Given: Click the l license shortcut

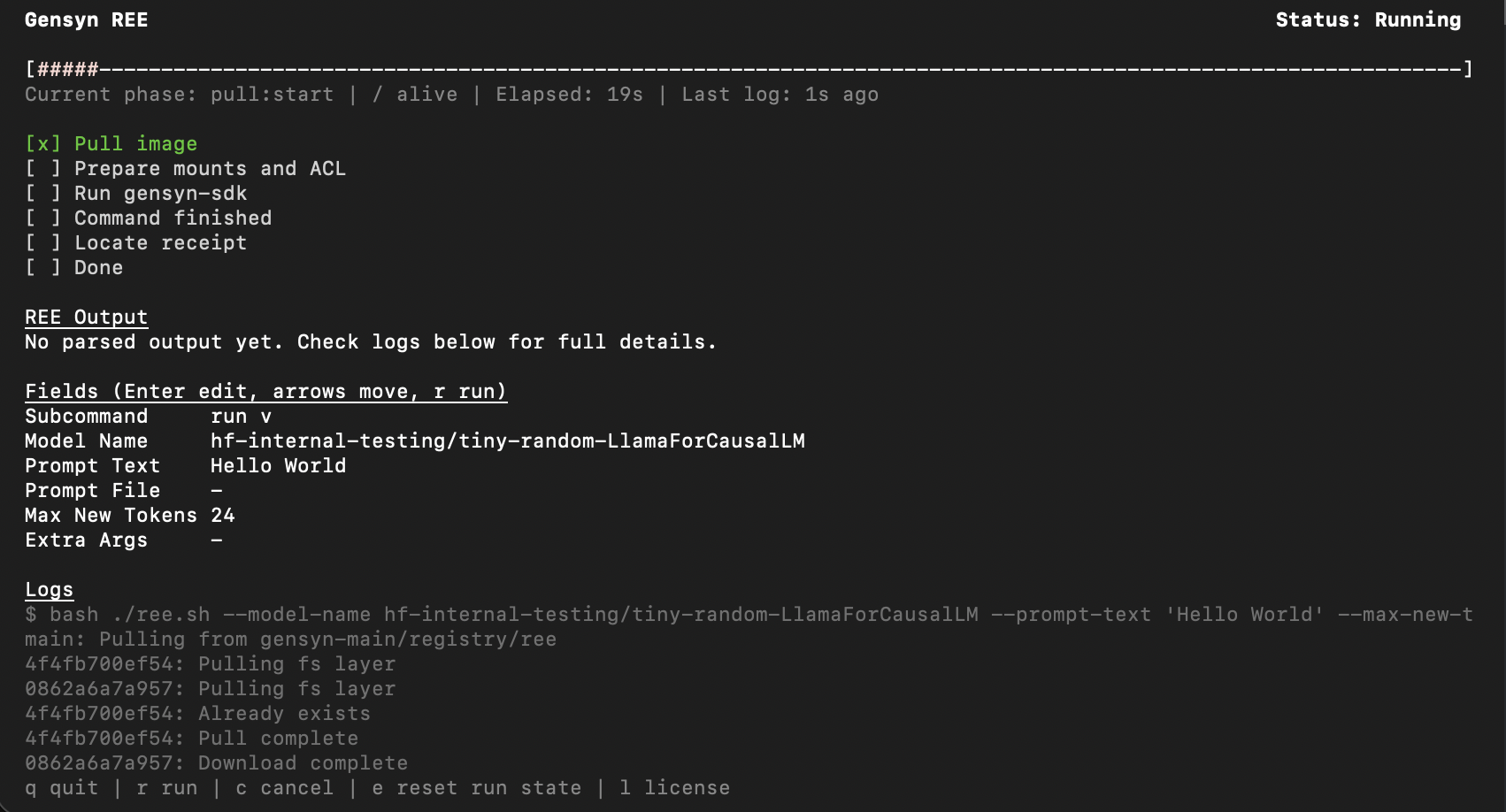Looking at the screenshot, I should pyautogui.click(x=674, y=788).
